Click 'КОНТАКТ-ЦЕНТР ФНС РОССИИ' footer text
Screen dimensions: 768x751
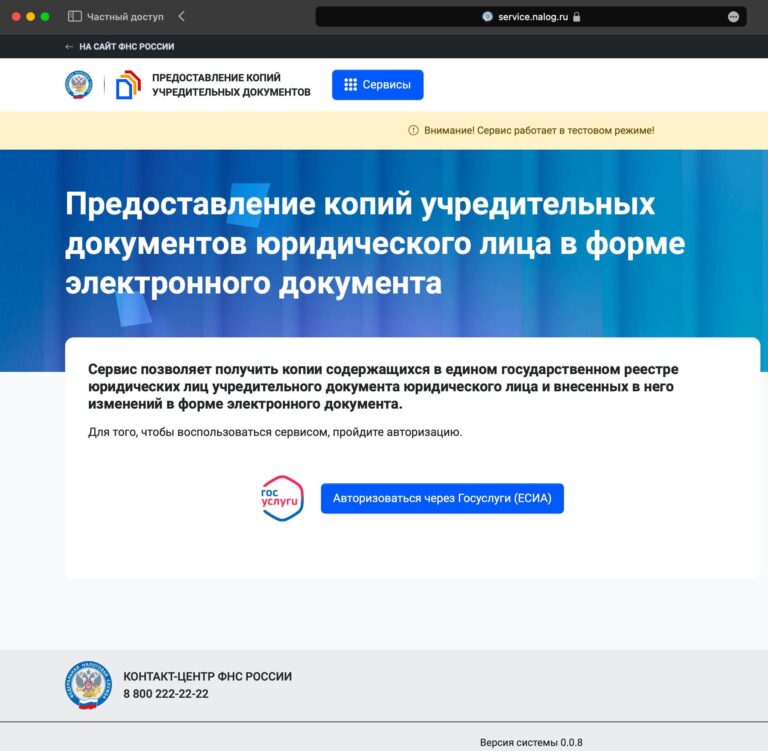tap(207, 676)
